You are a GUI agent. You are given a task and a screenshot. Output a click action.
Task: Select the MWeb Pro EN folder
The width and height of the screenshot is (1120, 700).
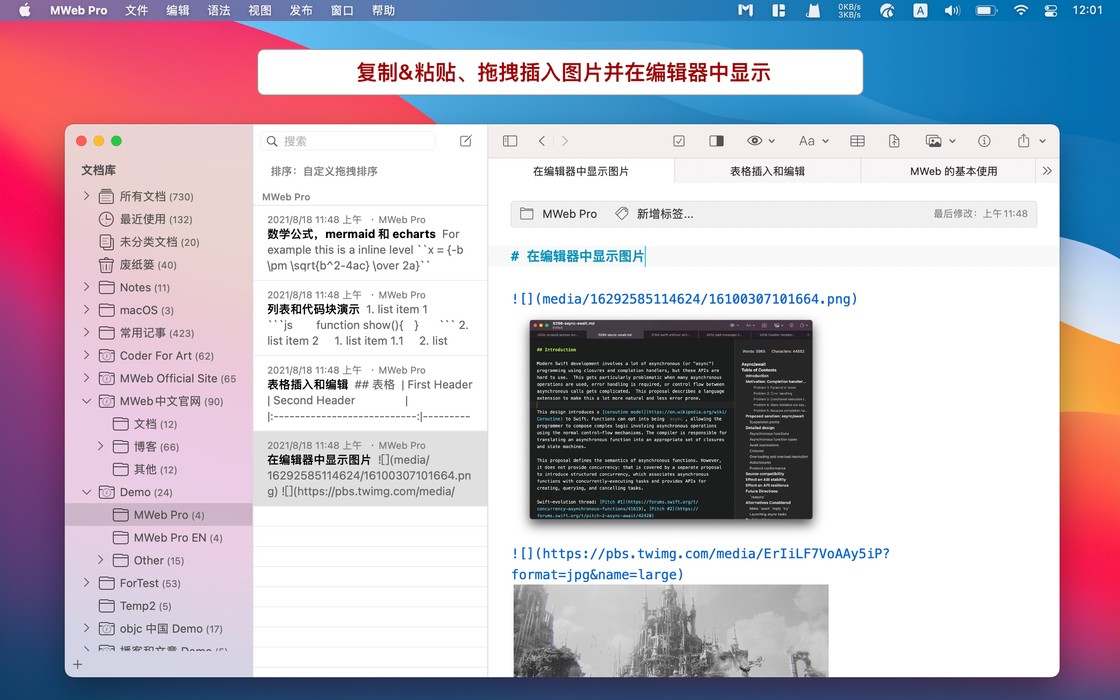(x=159, y=537)
